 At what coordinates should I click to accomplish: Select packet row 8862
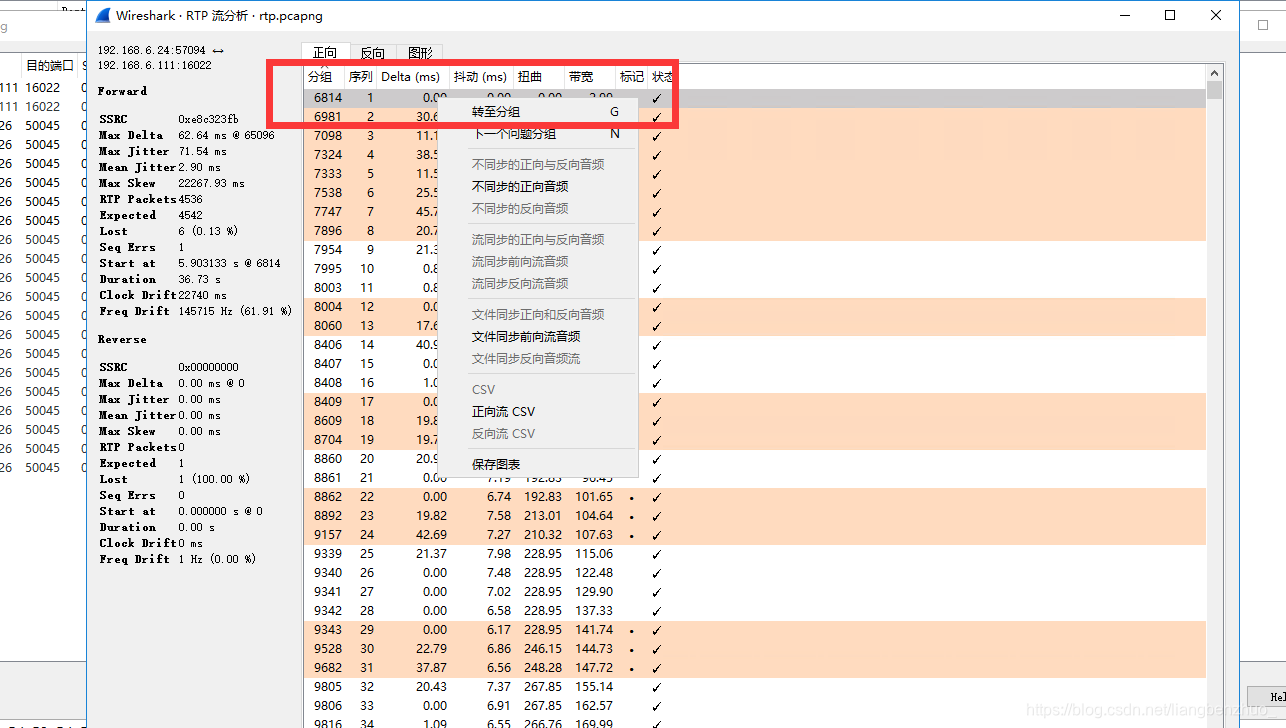755,497
